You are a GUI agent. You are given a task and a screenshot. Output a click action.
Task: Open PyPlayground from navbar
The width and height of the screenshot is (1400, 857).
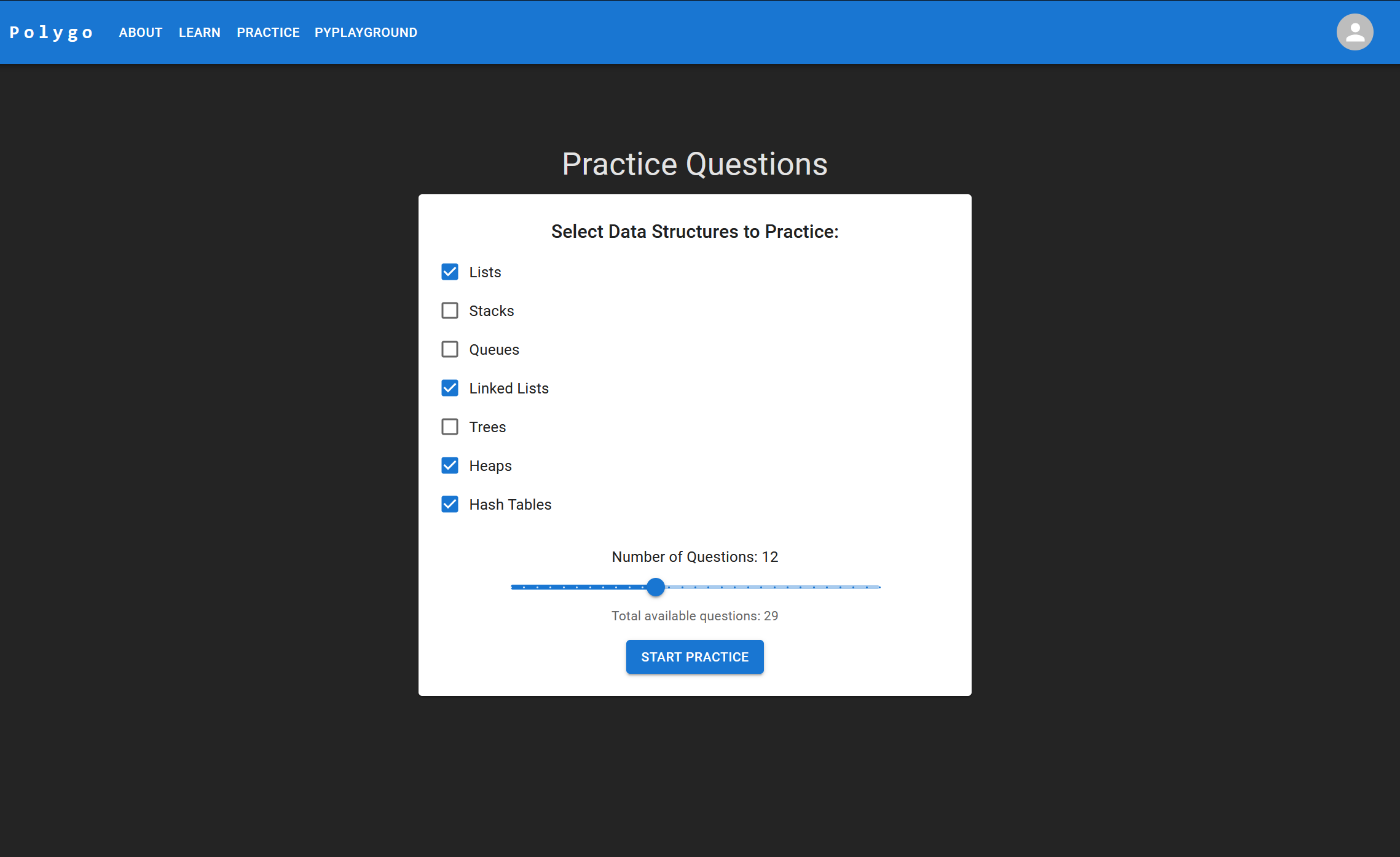click(366, 33)
